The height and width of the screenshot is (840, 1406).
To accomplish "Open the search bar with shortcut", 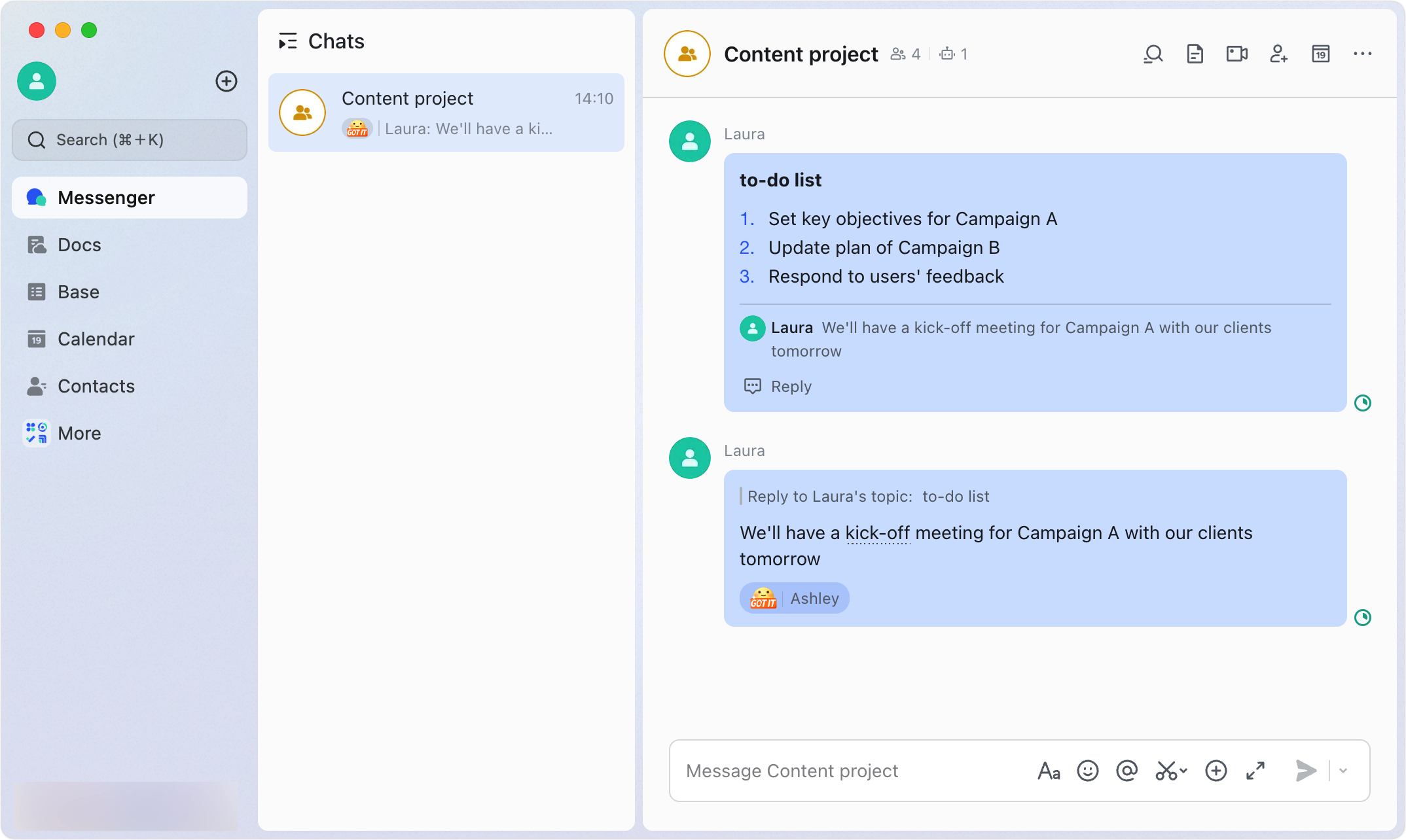I will click(129, 139).
